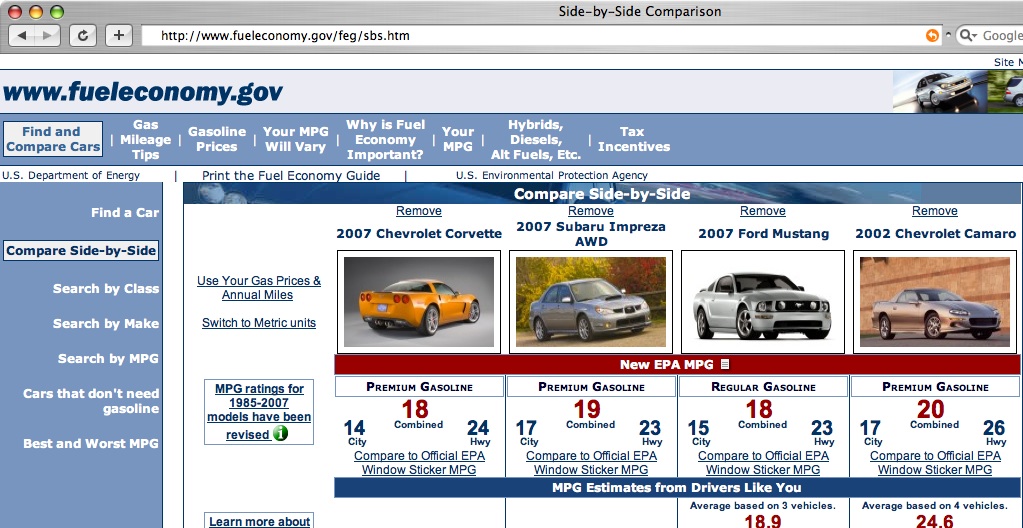Viewport: 1023px width, 528px height.
Task: Select Search by Make in sidebar
Action: click(x=106, y=324)
